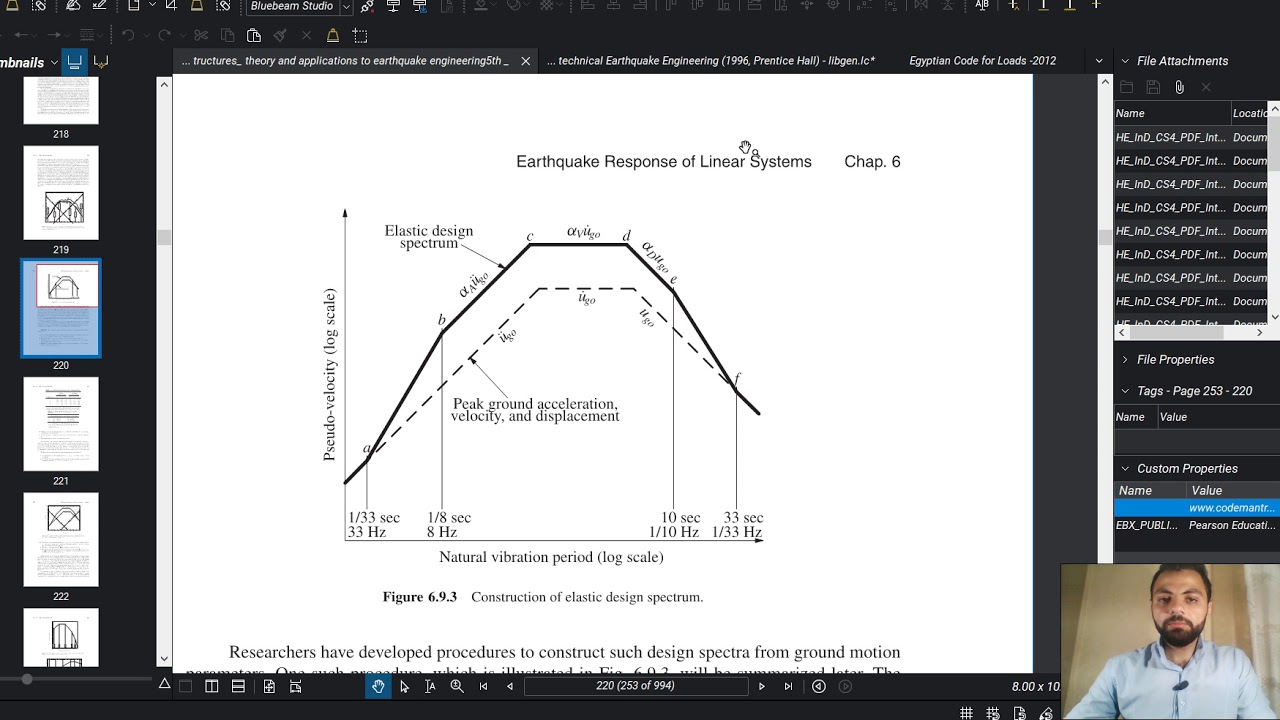Open the document tabs overflow dropdown
This screenshot has width=1280, height=720.
[x=1099, y=61]
